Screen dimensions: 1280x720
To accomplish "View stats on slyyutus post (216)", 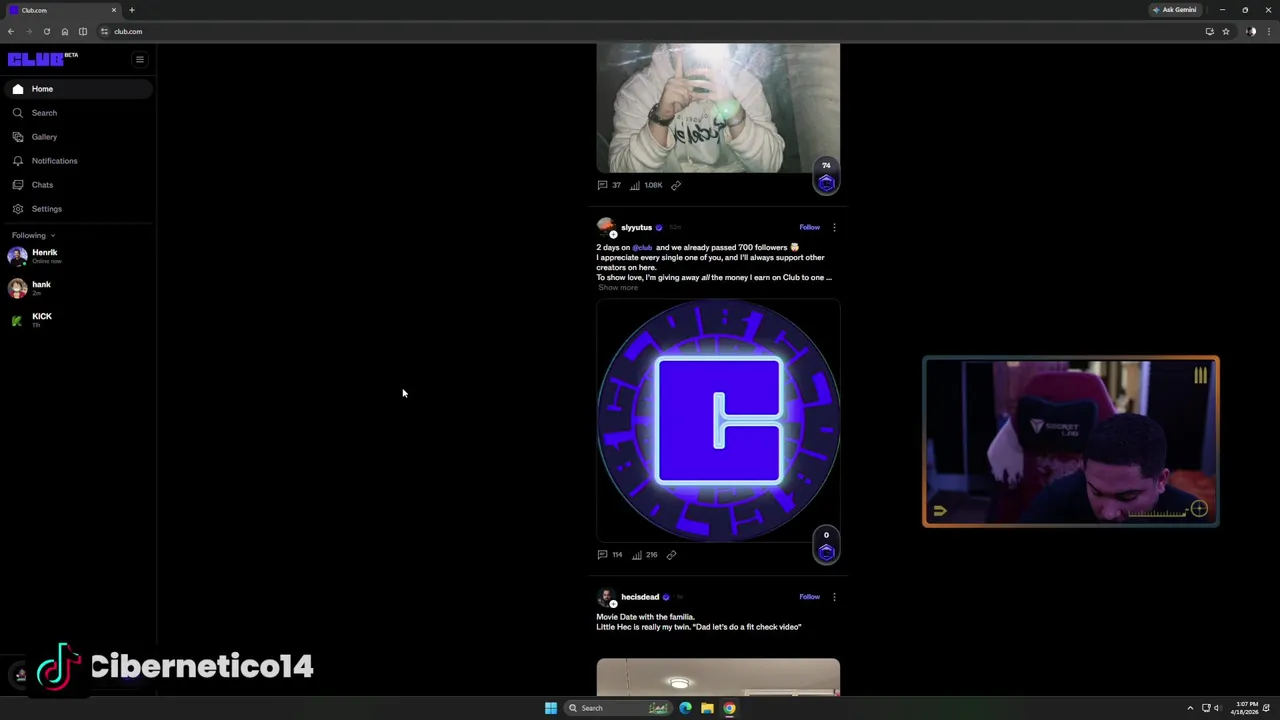I will point(645,555).
